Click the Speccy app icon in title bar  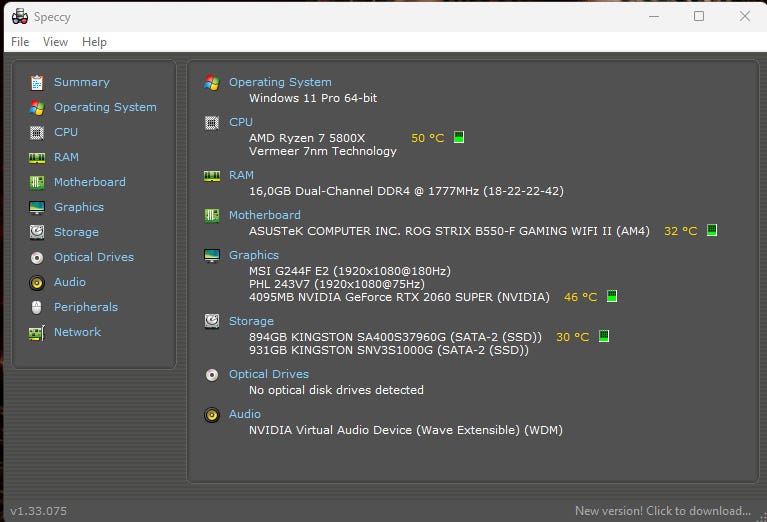coord(20,17)
